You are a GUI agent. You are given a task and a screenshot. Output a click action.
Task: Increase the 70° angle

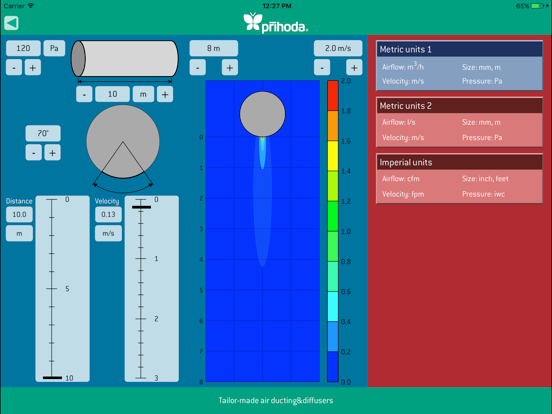pyautogui.click(x=52, y=153)
